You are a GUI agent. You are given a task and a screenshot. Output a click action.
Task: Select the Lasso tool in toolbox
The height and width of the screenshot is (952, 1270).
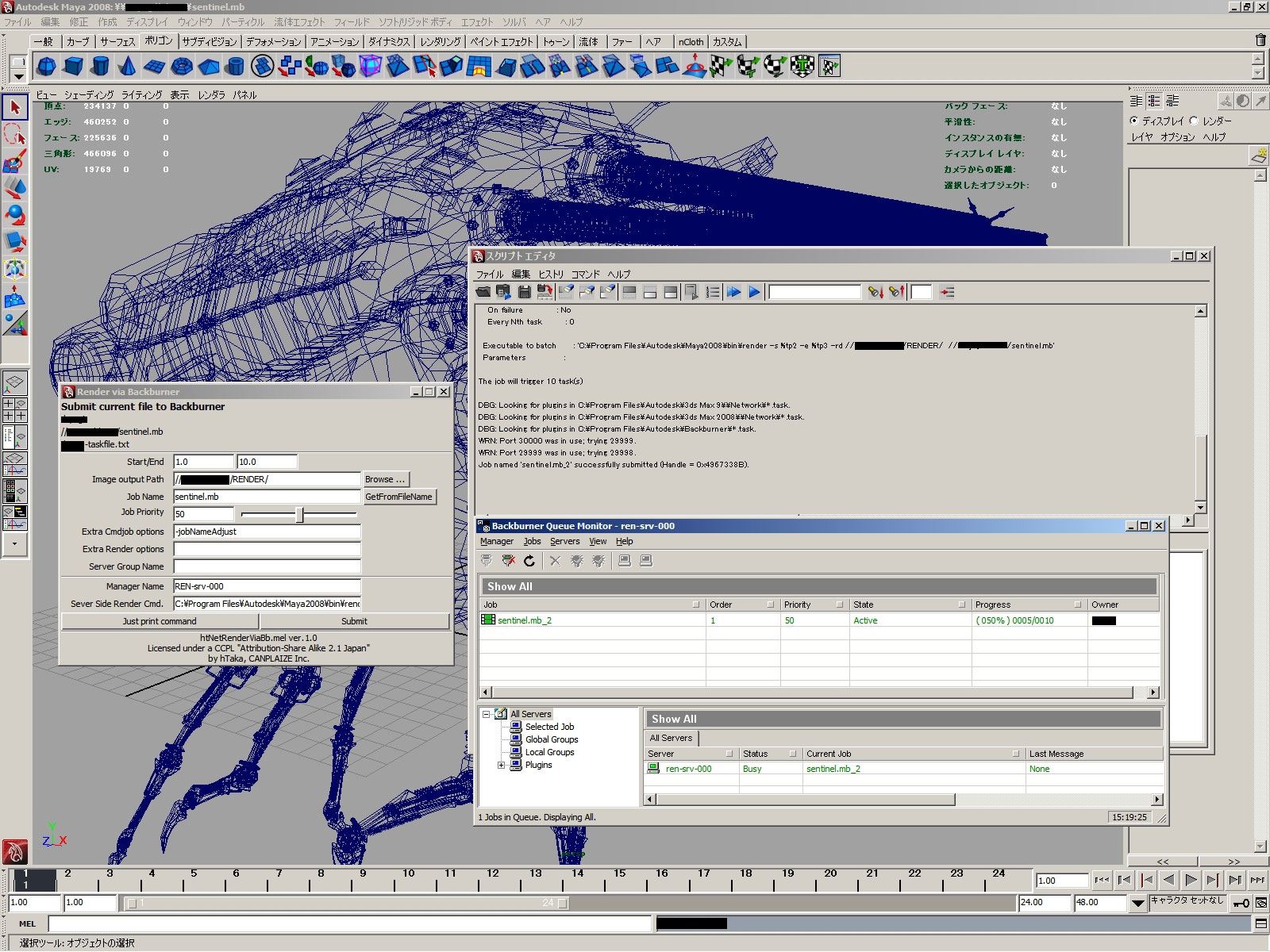pyautogui.click(x=15, y=134)
